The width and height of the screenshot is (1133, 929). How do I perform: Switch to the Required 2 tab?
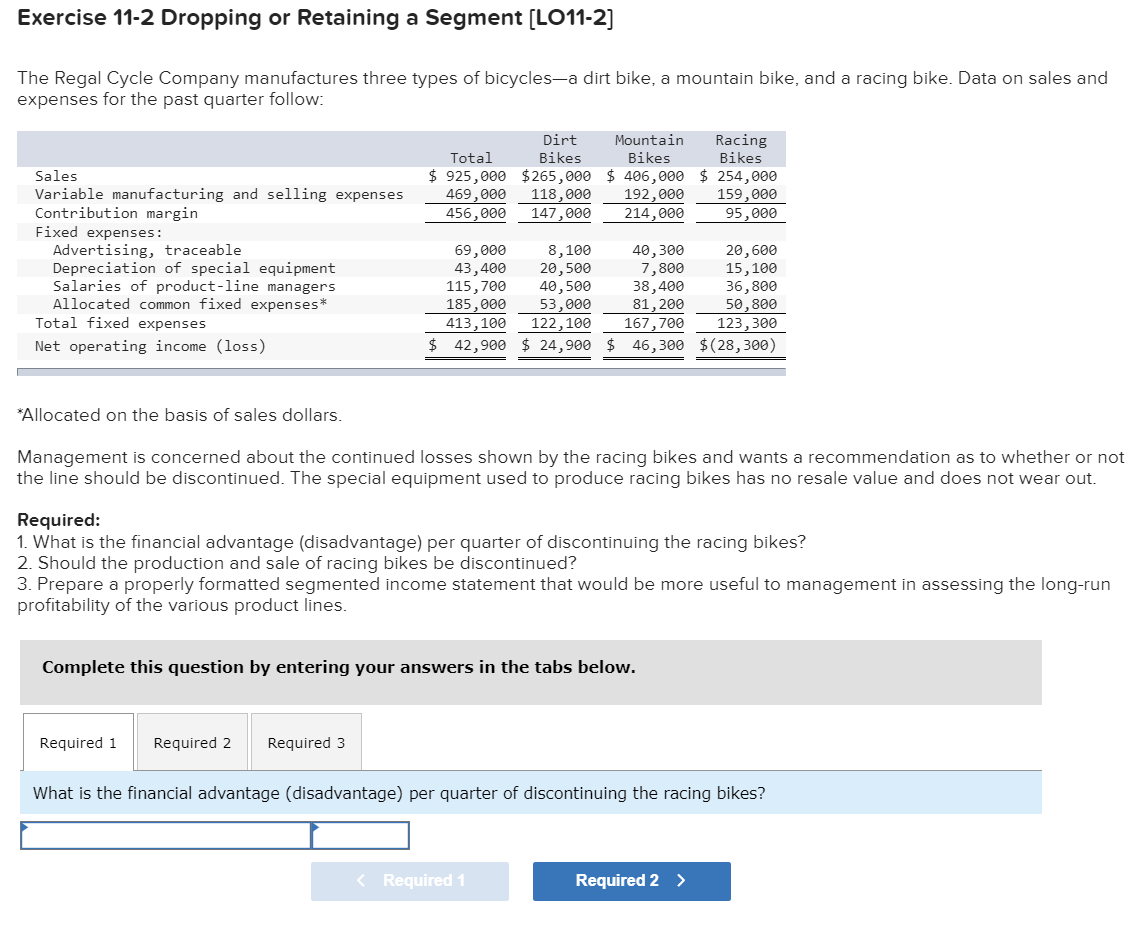(x=191, y=742)
